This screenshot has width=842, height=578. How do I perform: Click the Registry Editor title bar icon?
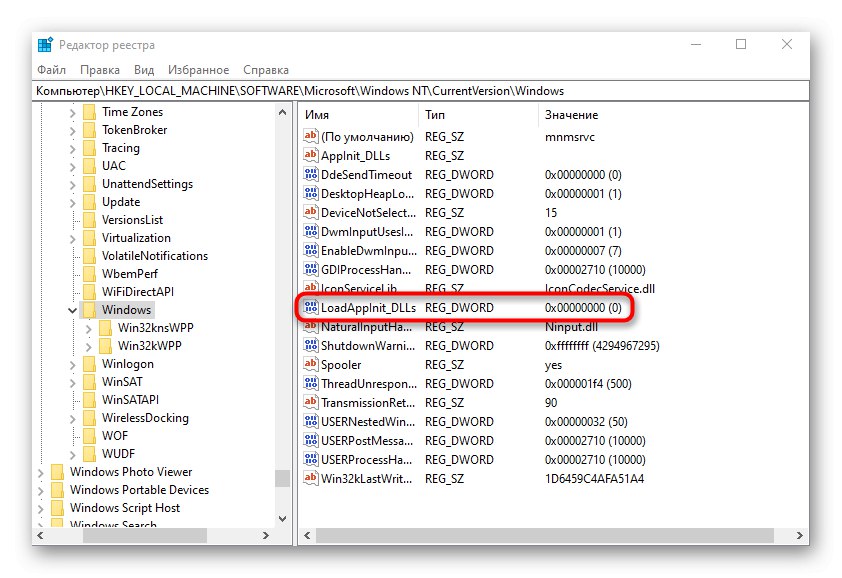click(46, 45)
